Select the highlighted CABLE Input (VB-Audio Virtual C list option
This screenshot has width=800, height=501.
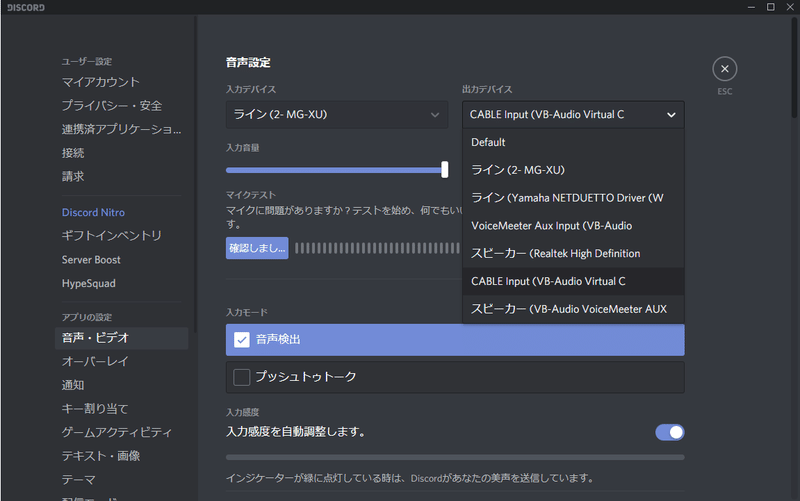(573, 281)
